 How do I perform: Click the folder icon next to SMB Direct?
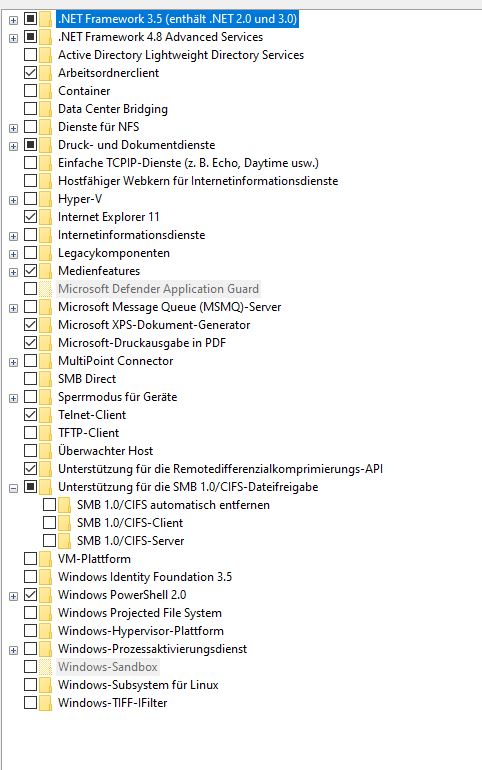click(x=46, y=379)
